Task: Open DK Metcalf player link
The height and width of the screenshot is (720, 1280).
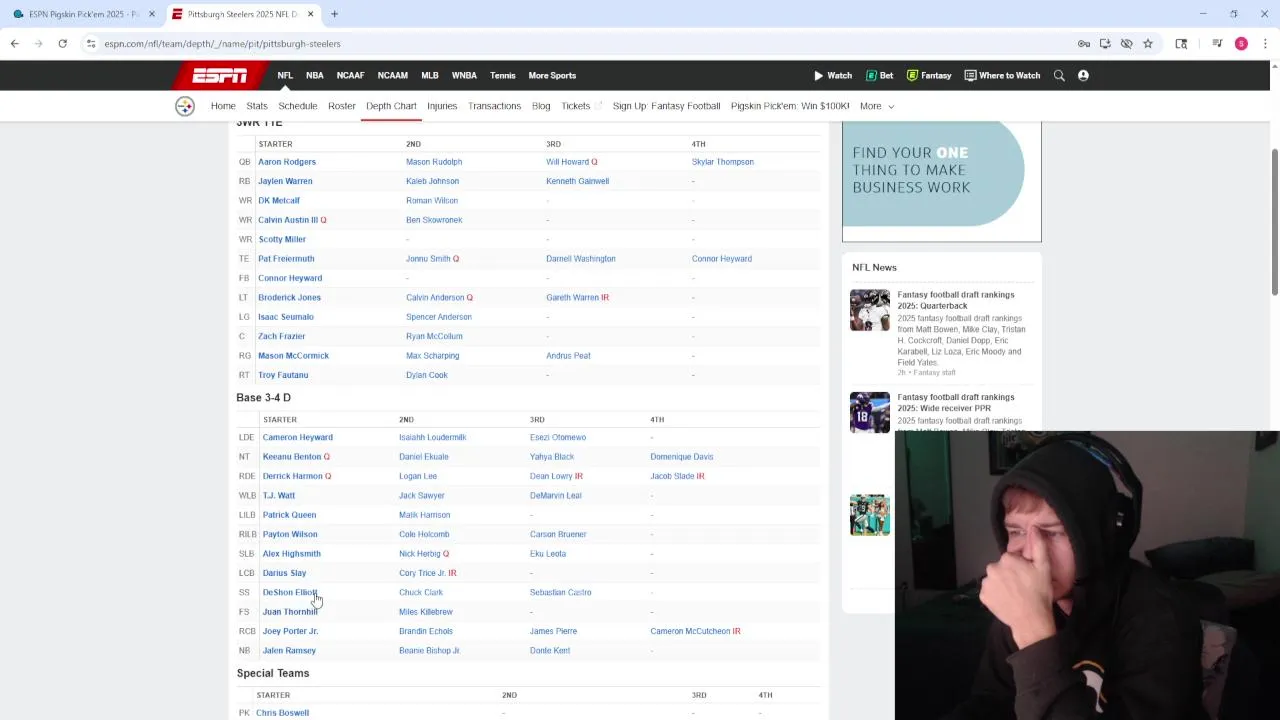Action: pyautogui.click(x=279, y=201)
